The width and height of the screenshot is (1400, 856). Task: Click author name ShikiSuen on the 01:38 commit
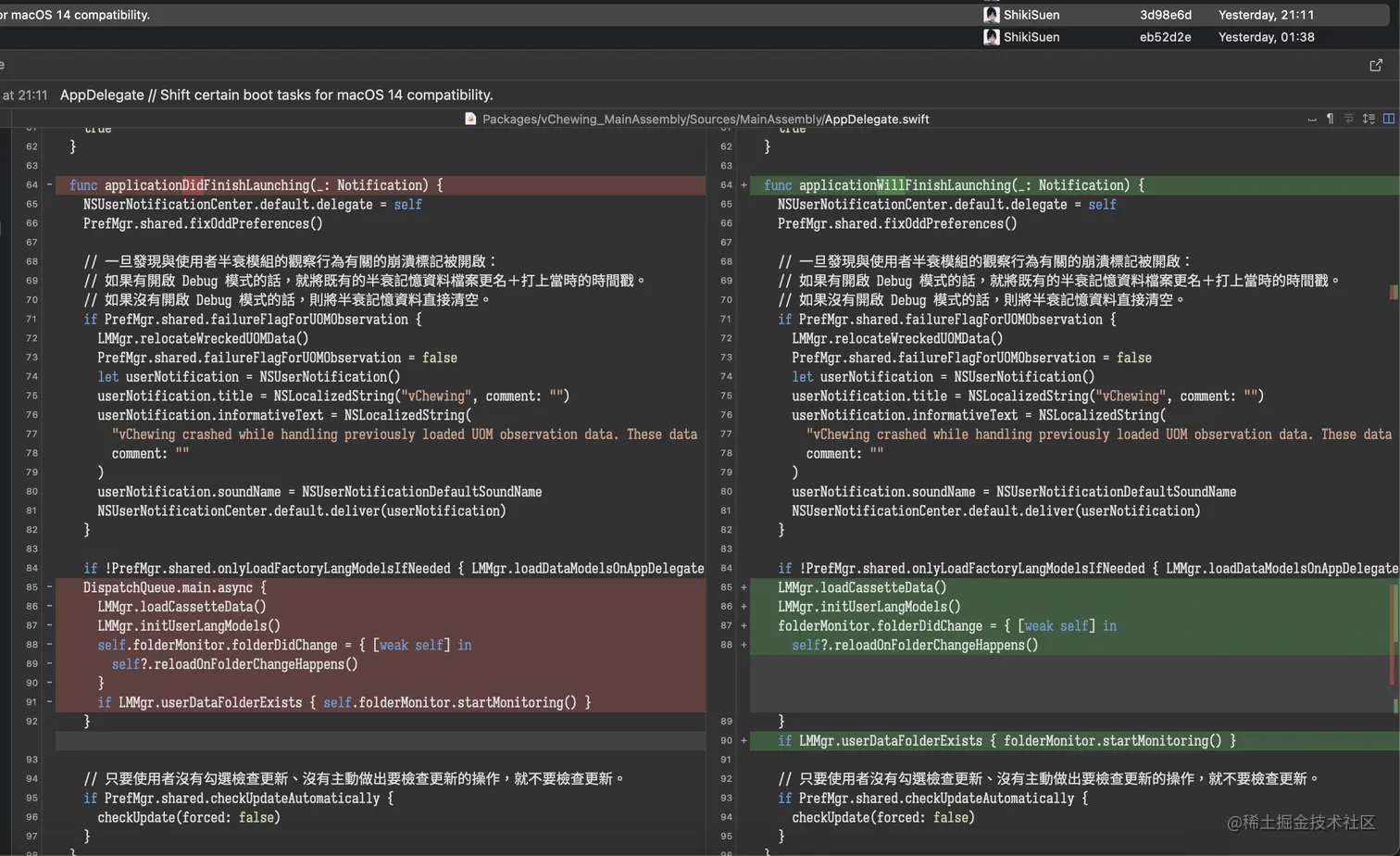tap(1031, 37)
